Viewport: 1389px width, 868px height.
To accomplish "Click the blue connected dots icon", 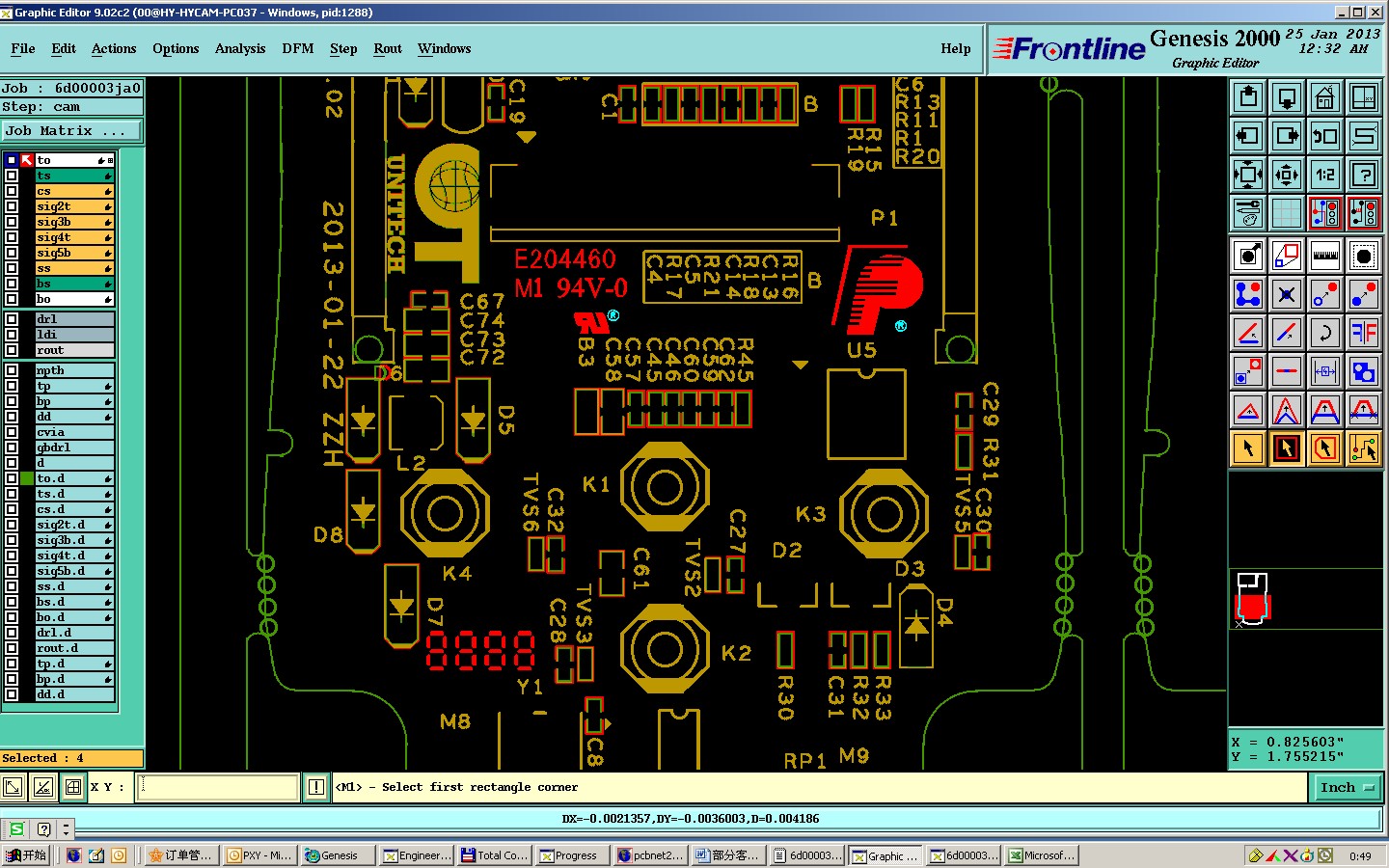I will [x=1248, y=294].
